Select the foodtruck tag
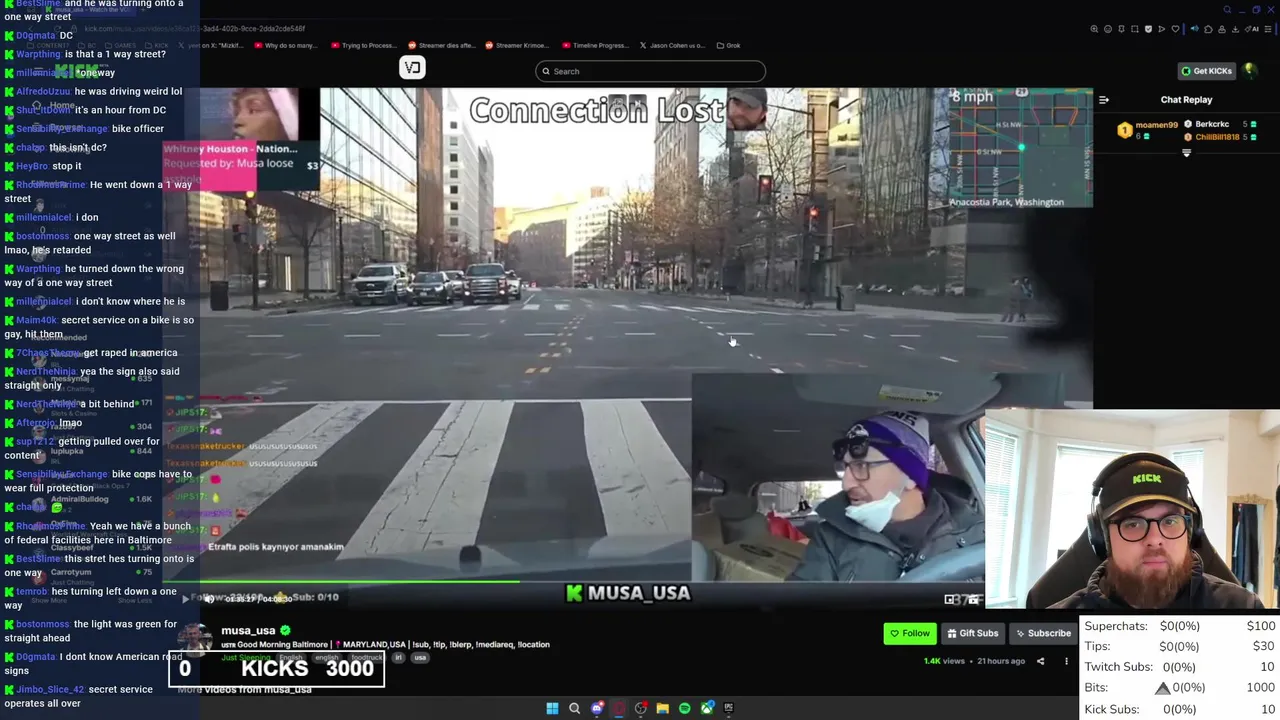This screenshot has width=1280, height=720. (x=367, y=658)
